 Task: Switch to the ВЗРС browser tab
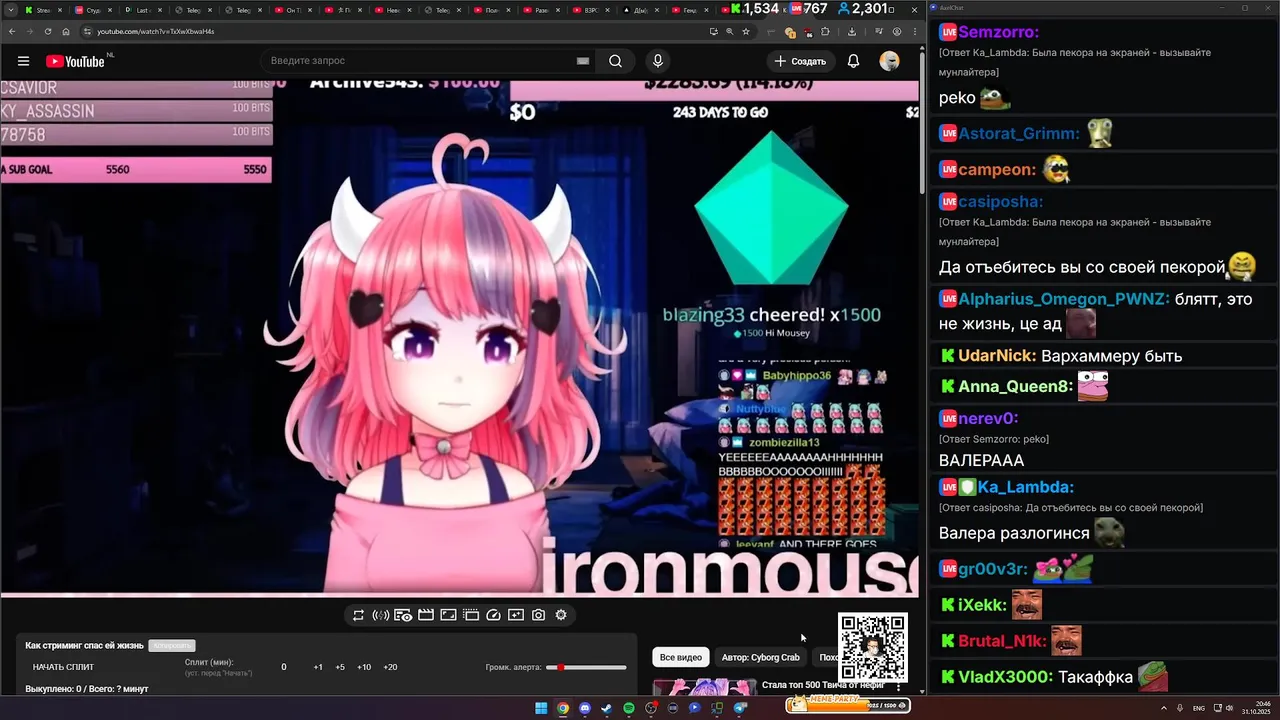point(592,10)
